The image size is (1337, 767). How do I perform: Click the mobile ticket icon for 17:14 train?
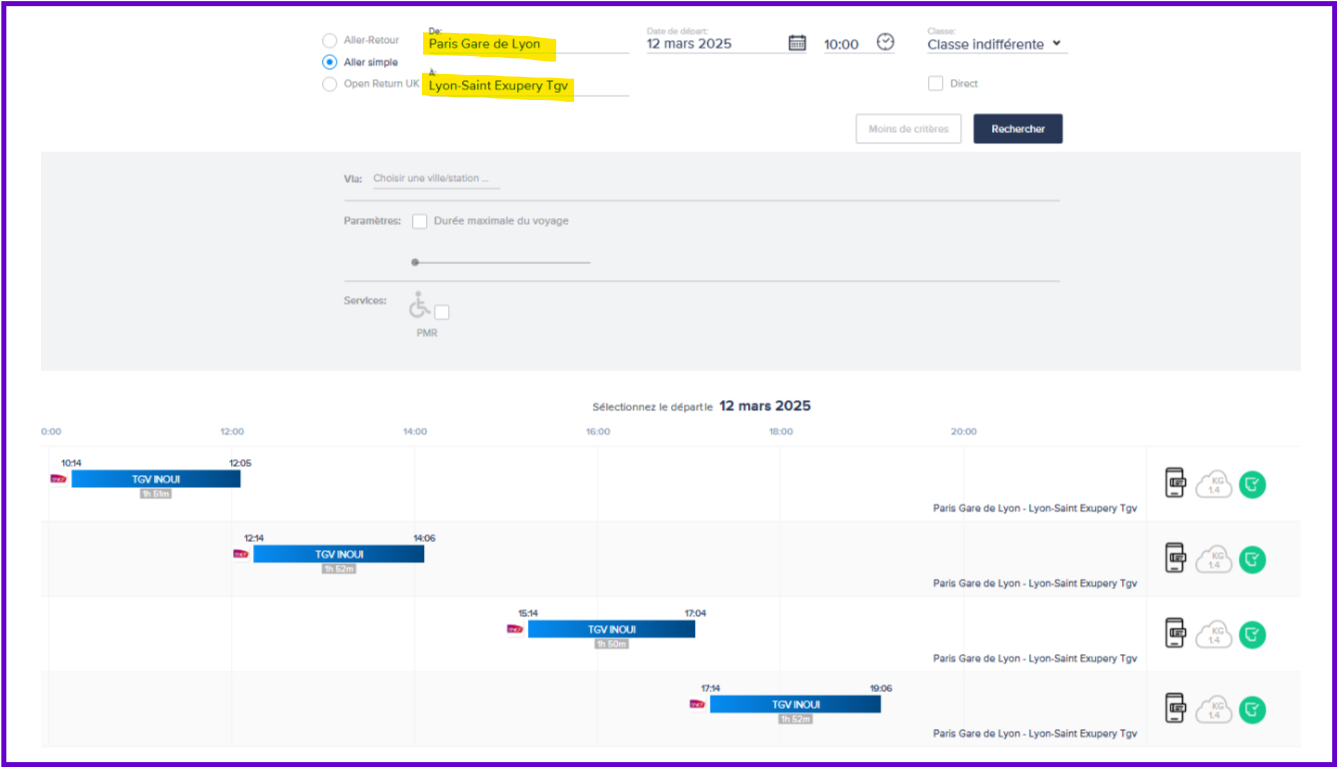tap(1176, 709)
